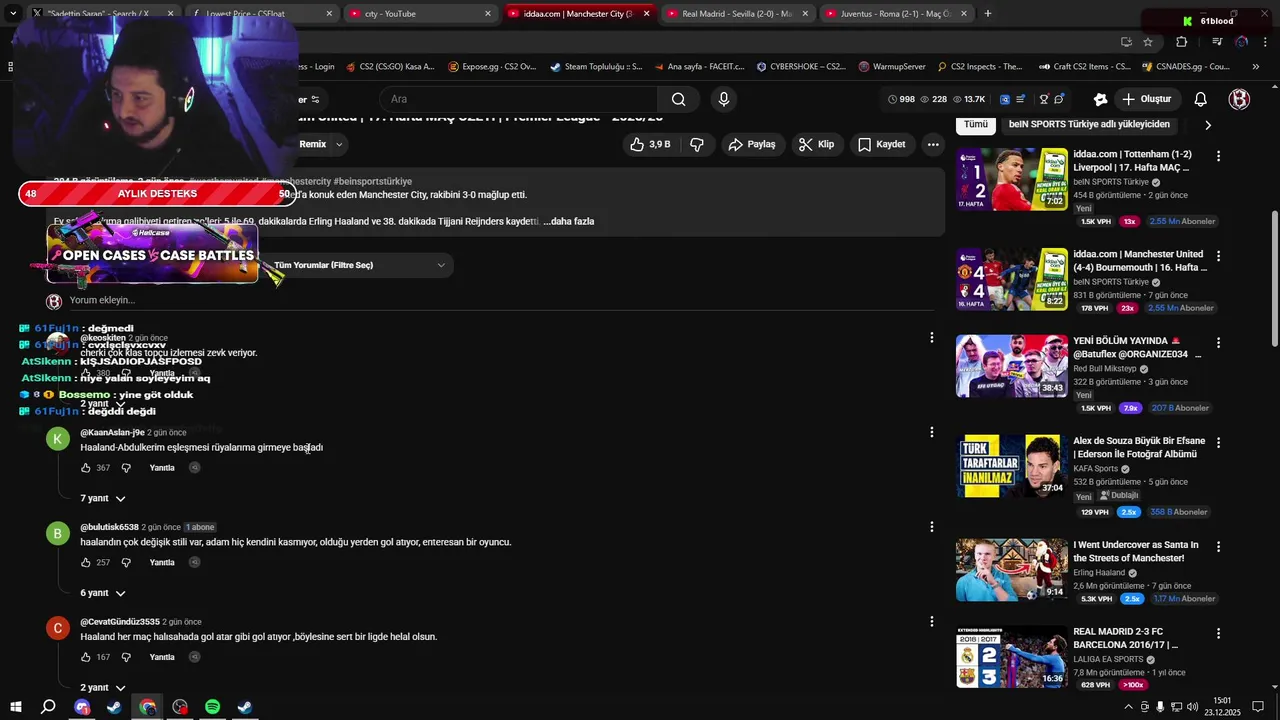Switch to the Lowest Price - CSFloat tab
The image size is (1280, 720).
coord(261,14)
